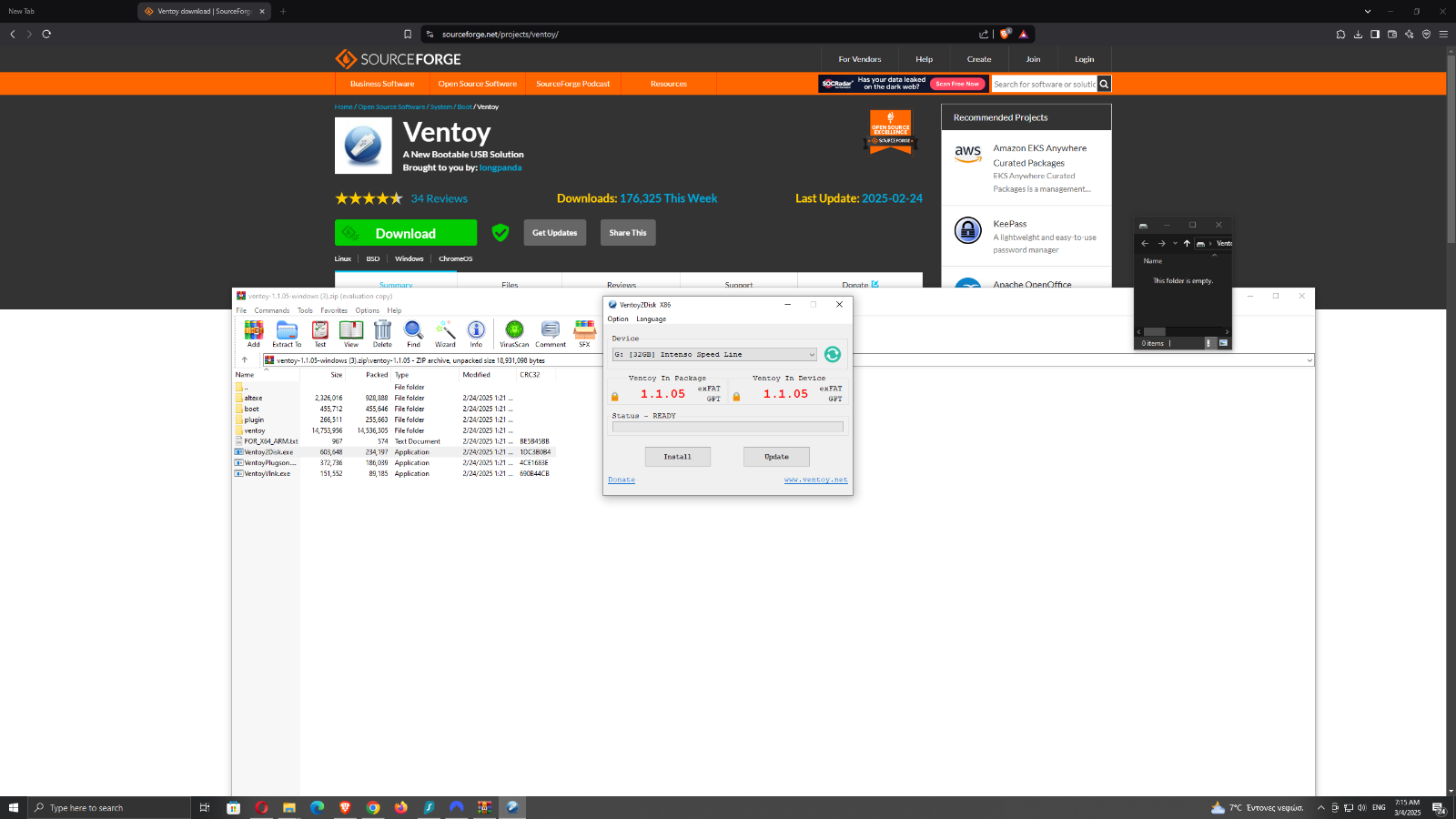1456x819 pixels.
Task: Open the Brave Wallet icon
Action: pyautogui.click(x=1392, y=34)
